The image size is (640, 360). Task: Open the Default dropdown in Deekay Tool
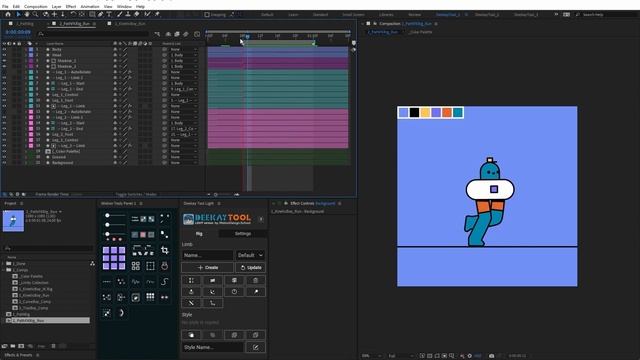click(x=250, y=255)
